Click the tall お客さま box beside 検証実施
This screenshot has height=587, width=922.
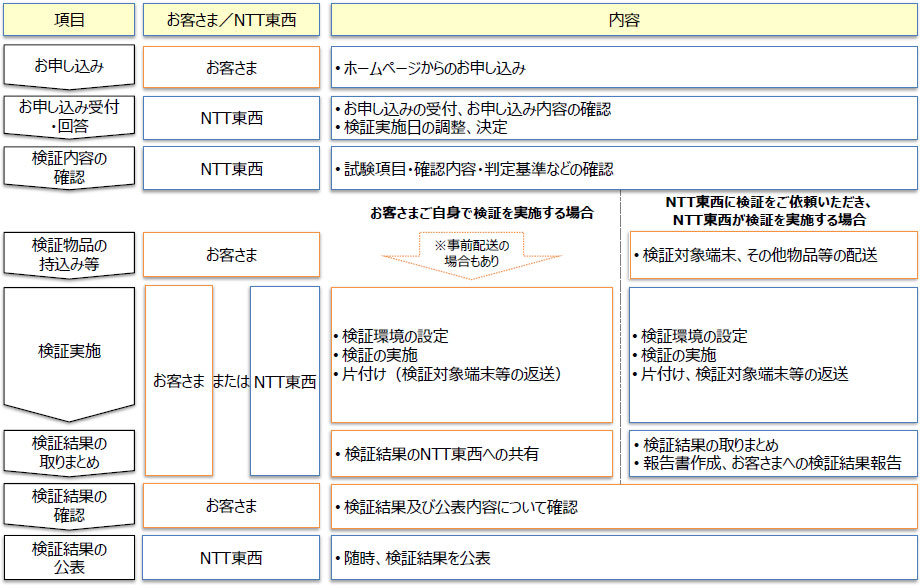tap(179, 381)
